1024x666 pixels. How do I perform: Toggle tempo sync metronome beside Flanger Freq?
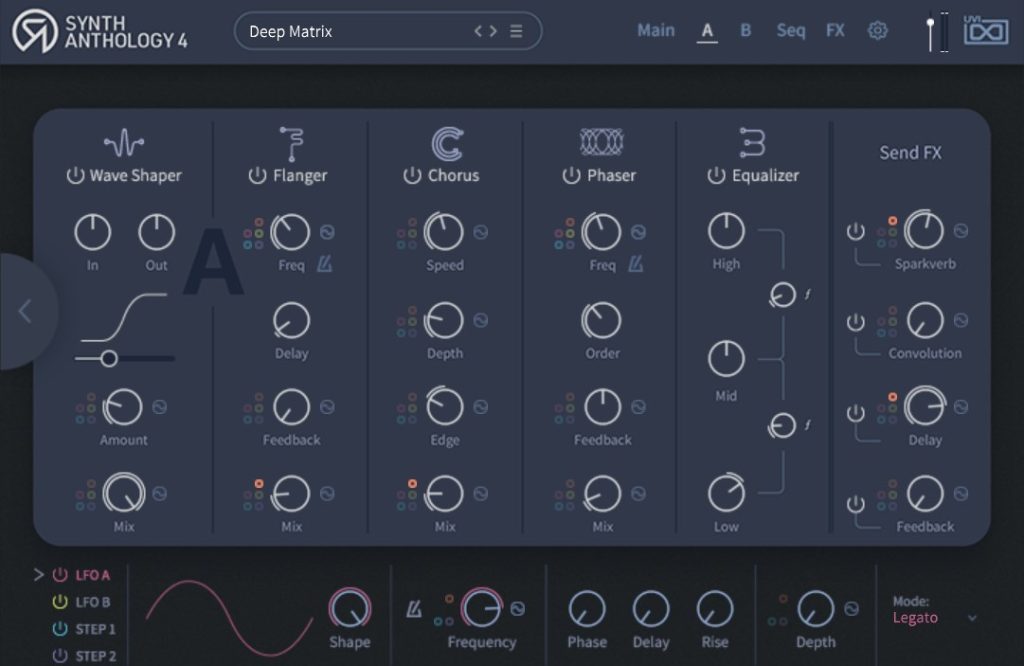[326, 265]
